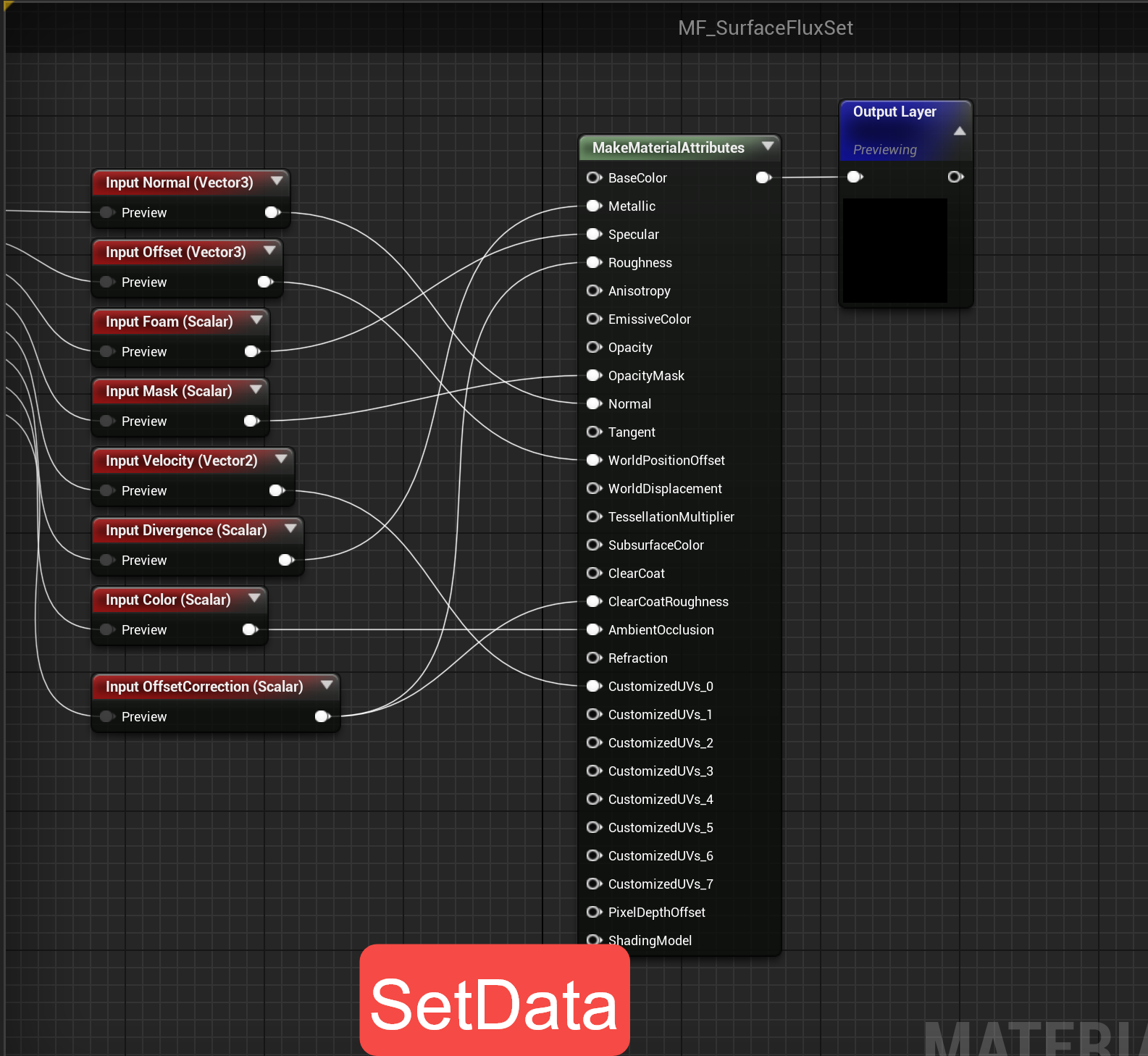Viewport: 1148px width, 1056px height.
Task: Collapse the Input Foam (Scalar) node
Action: tap(256, 319)
